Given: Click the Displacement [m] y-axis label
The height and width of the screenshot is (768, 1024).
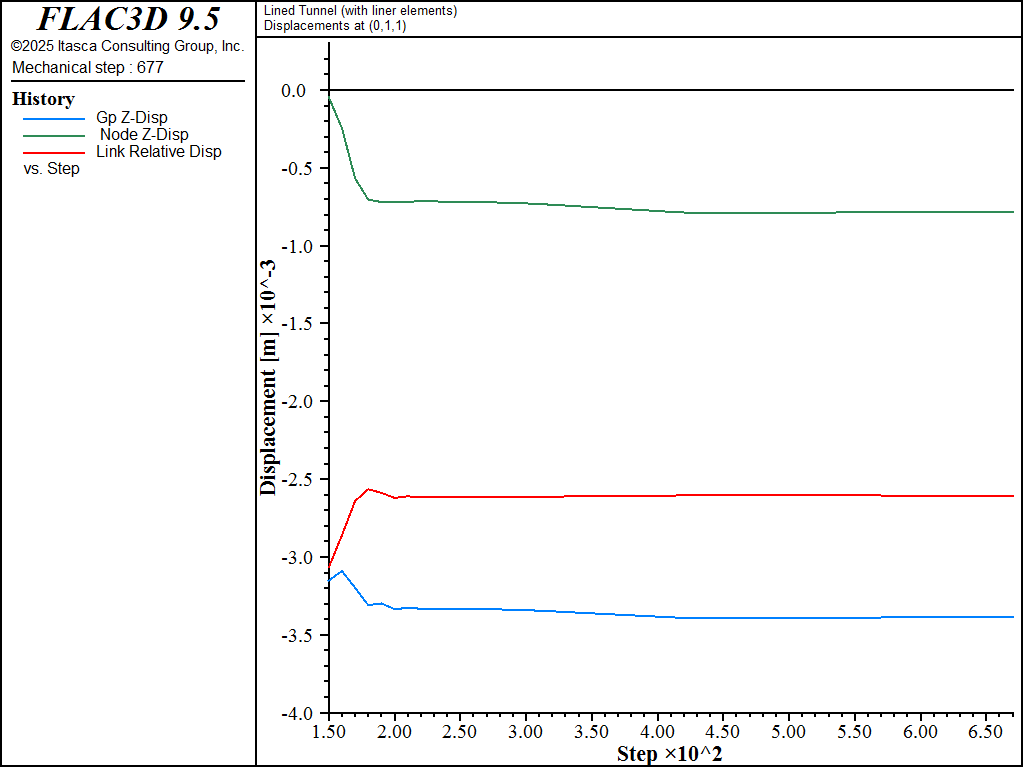Looking at the screenshot, I should (268, 378).
